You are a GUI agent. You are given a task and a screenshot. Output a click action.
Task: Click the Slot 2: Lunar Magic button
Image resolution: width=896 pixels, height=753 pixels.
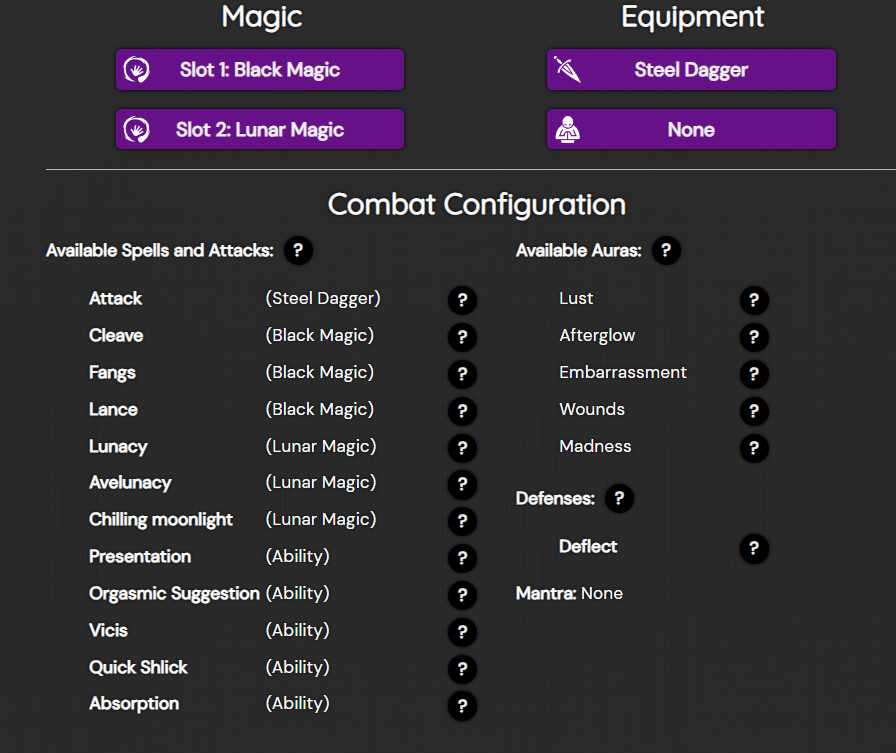coord(260,130)
